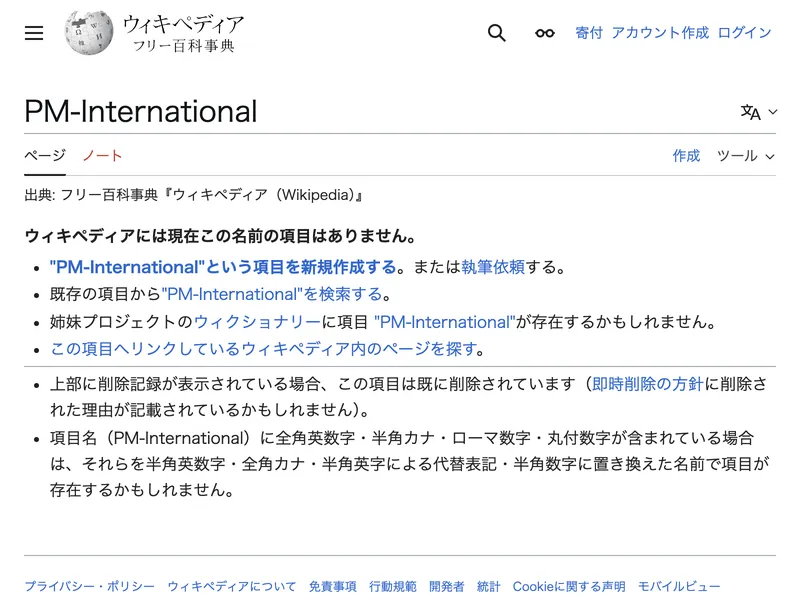Find pages linking to this item
Image resolution: width=800 pixels, height=600 pixels.
click(263, 349)
